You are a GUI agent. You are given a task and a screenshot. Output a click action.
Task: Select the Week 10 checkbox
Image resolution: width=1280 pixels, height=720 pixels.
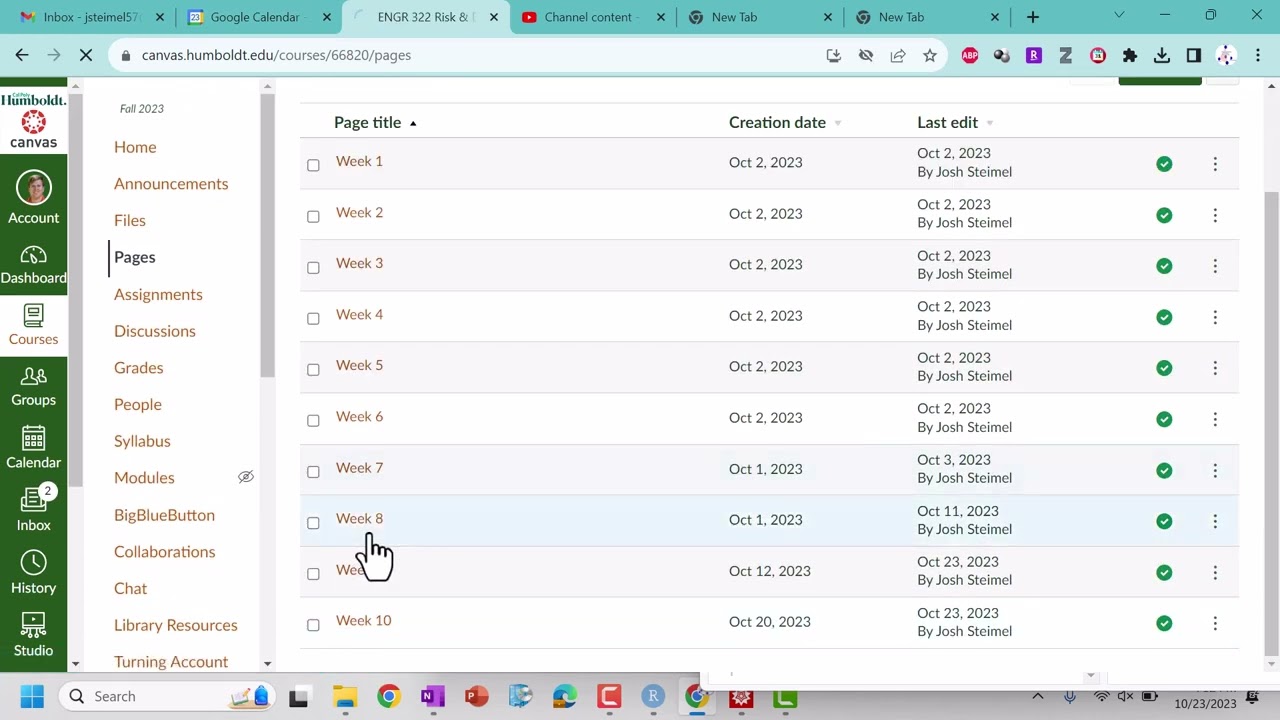click(313, 624)
